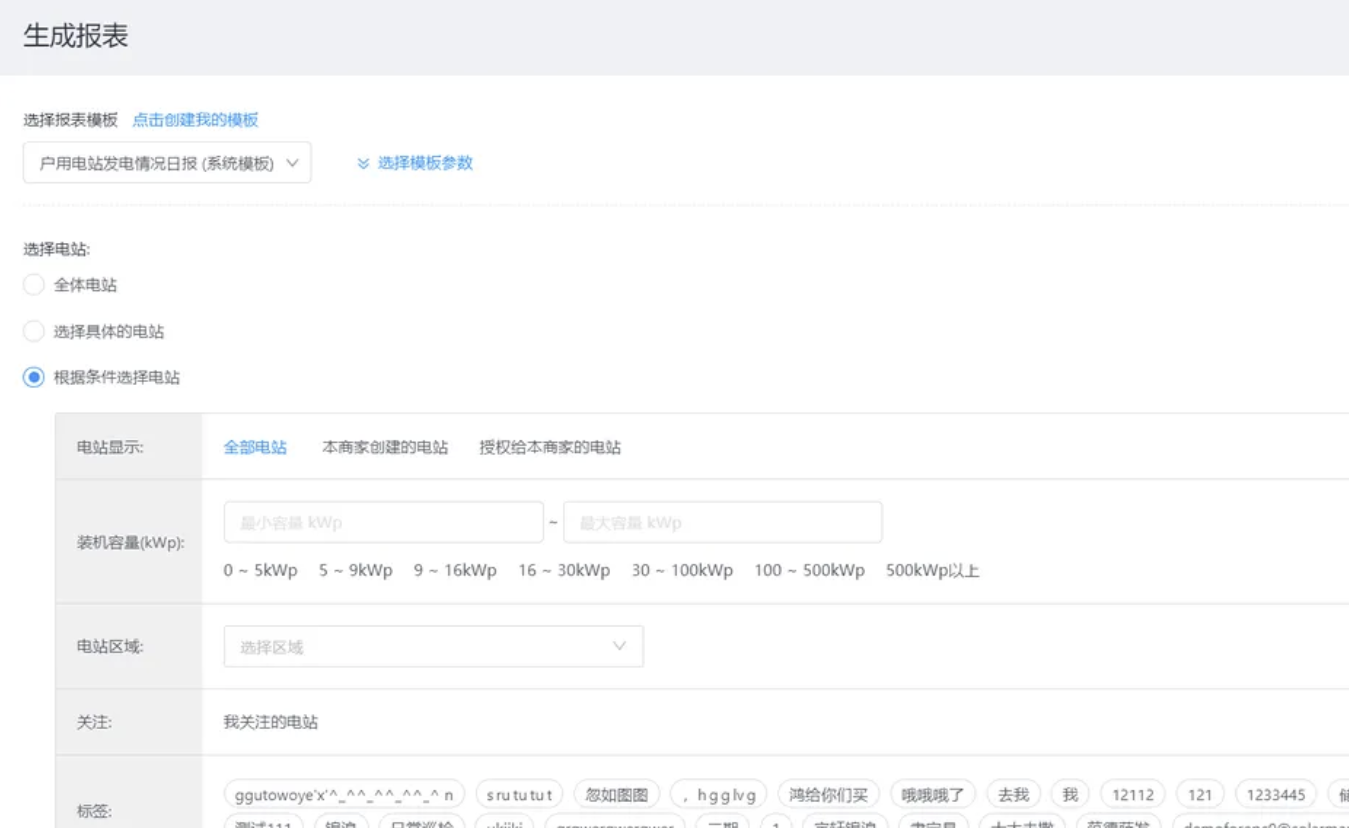1349x828 pixels.
Task: Choose the 500kWp以上 capacity option
Action: click(x=932, y=571)
